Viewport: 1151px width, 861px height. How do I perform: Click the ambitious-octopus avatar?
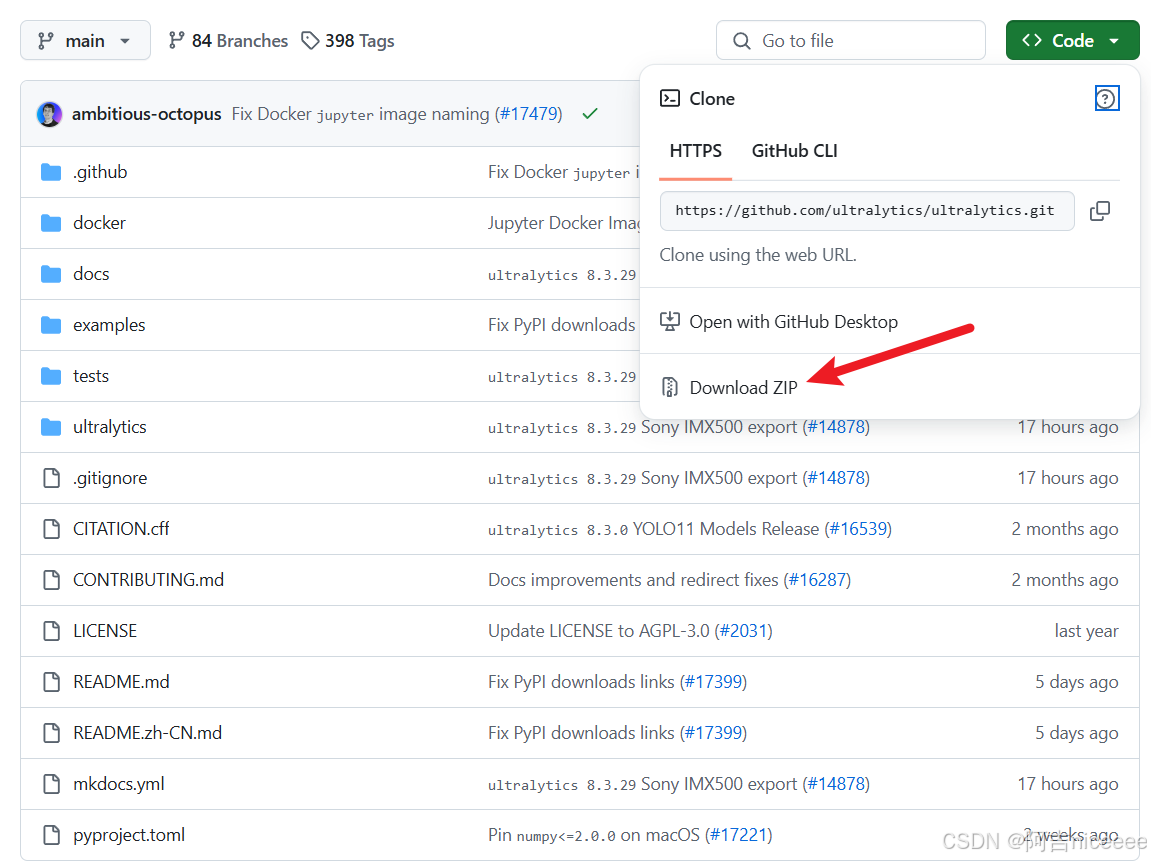pos(49,114)
